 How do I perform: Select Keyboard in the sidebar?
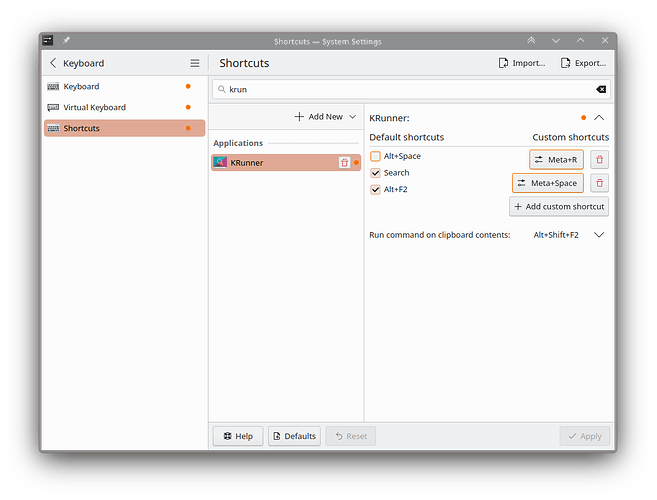pos(124,86)
